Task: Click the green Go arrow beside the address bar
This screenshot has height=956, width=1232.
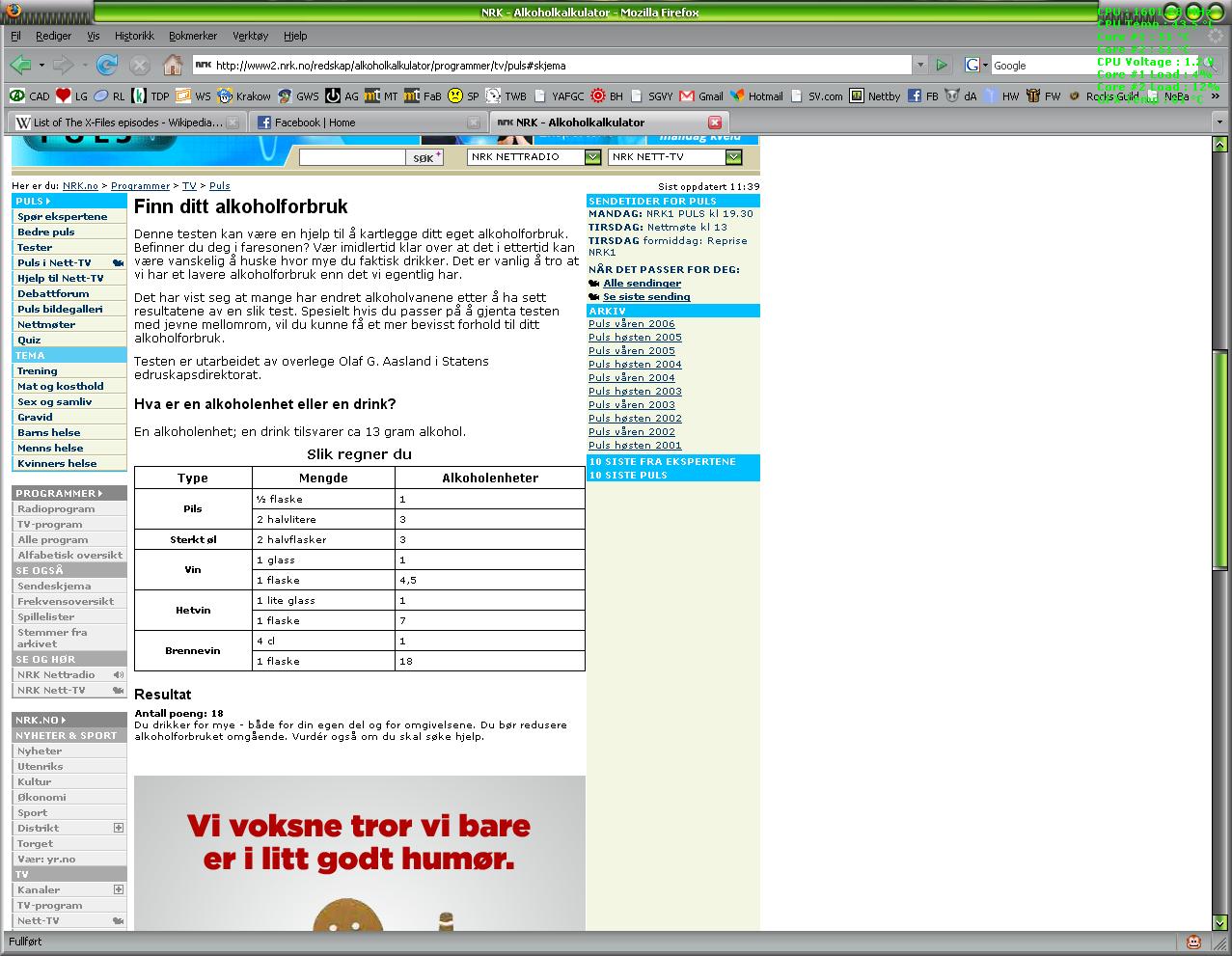Action: 942,65
